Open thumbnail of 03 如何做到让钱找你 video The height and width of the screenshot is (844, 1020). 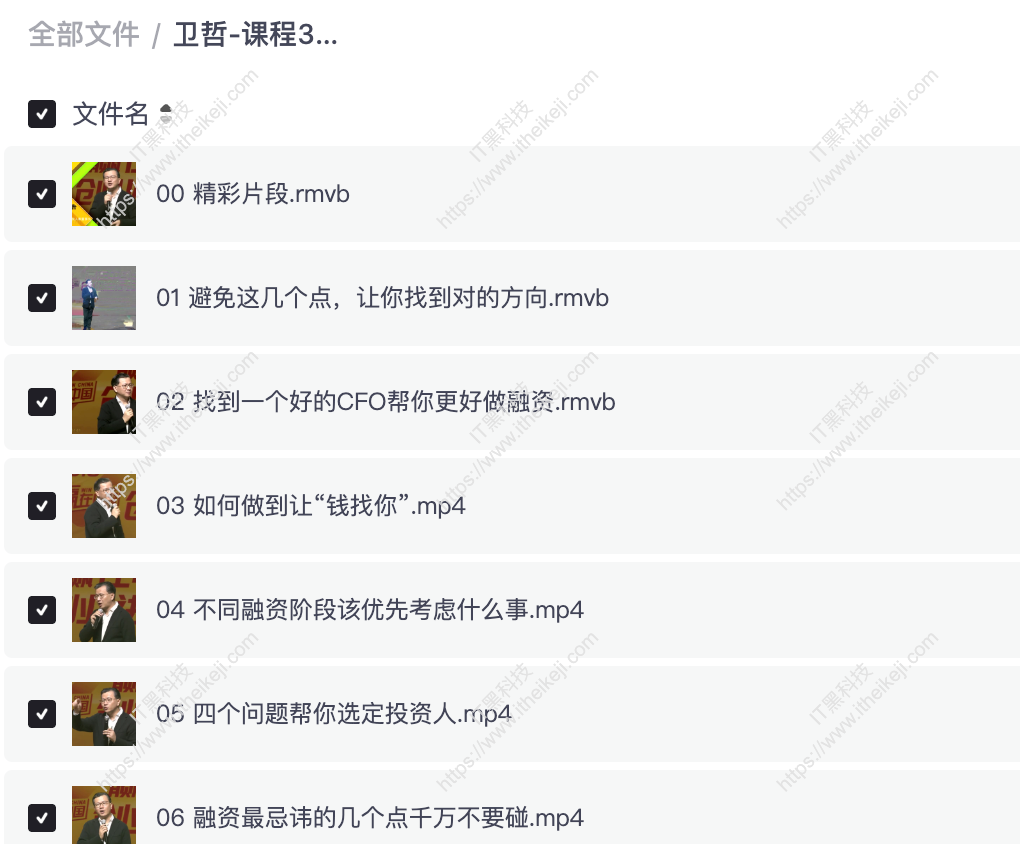click(x=104, y=506)
